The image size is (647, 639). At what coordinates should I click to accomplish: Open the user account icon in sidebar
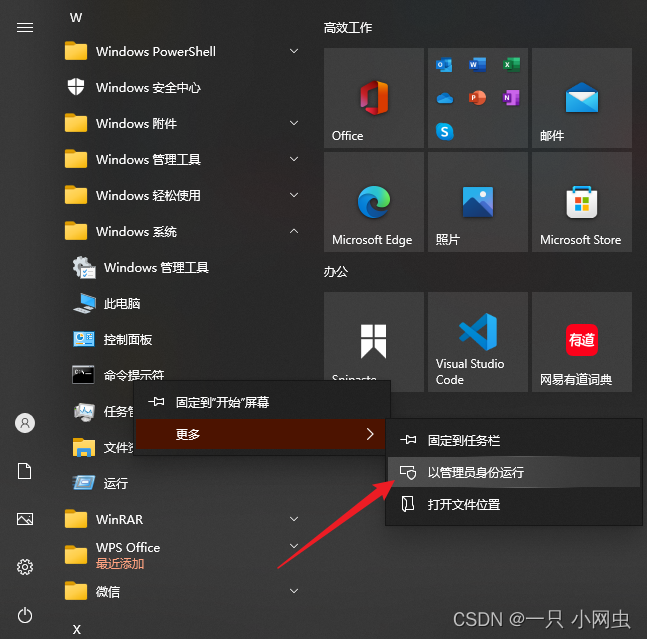(x=25, y=423)
